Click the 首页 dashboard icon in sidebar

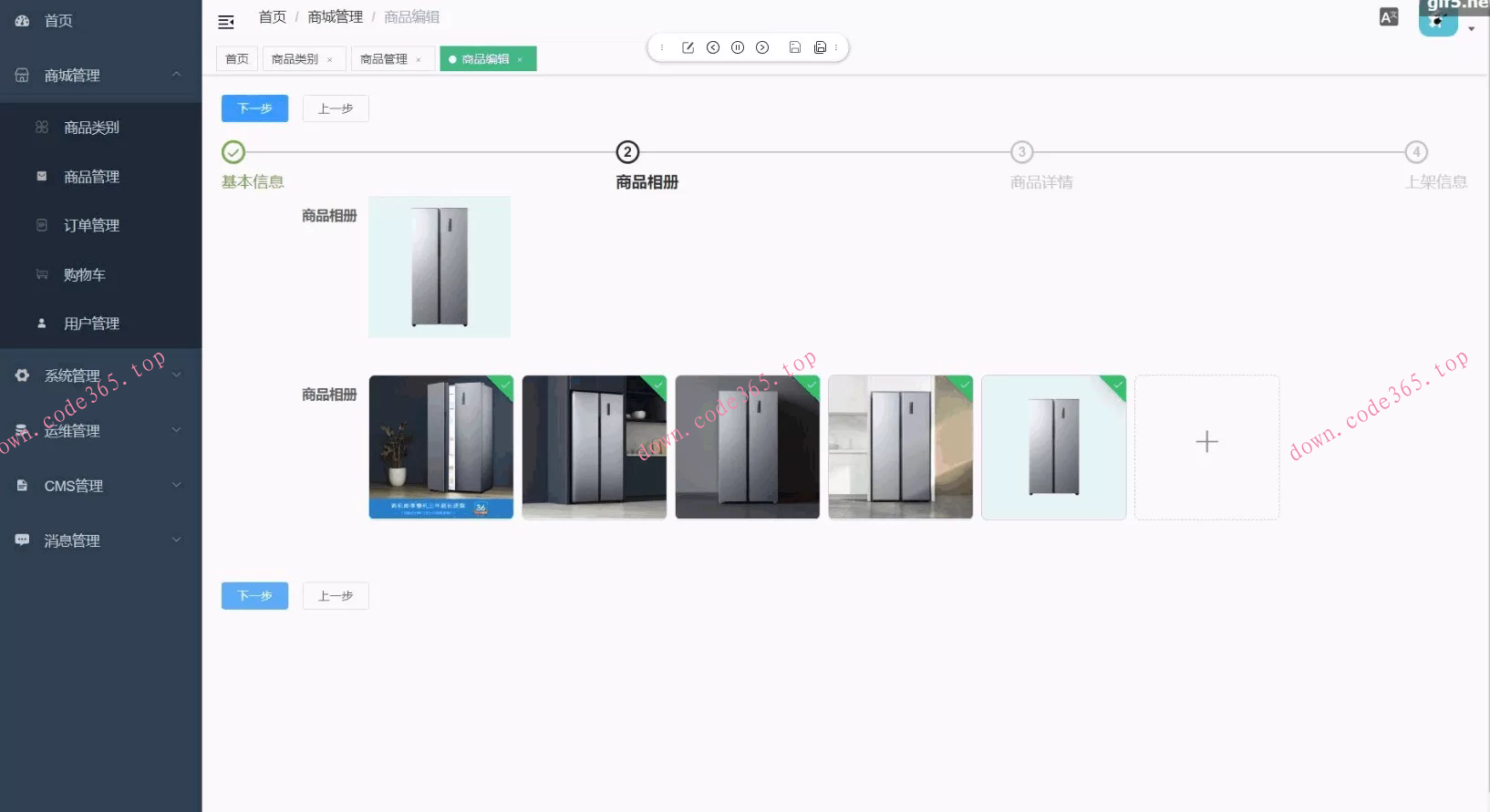pyautogui.click(x=23, y=20)
